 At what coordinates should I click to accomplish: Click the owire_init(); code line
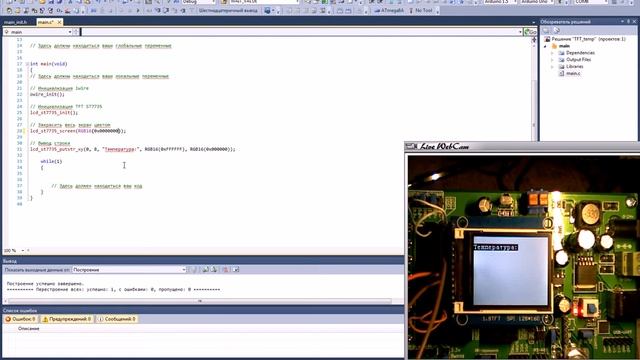tap(47, 94)
